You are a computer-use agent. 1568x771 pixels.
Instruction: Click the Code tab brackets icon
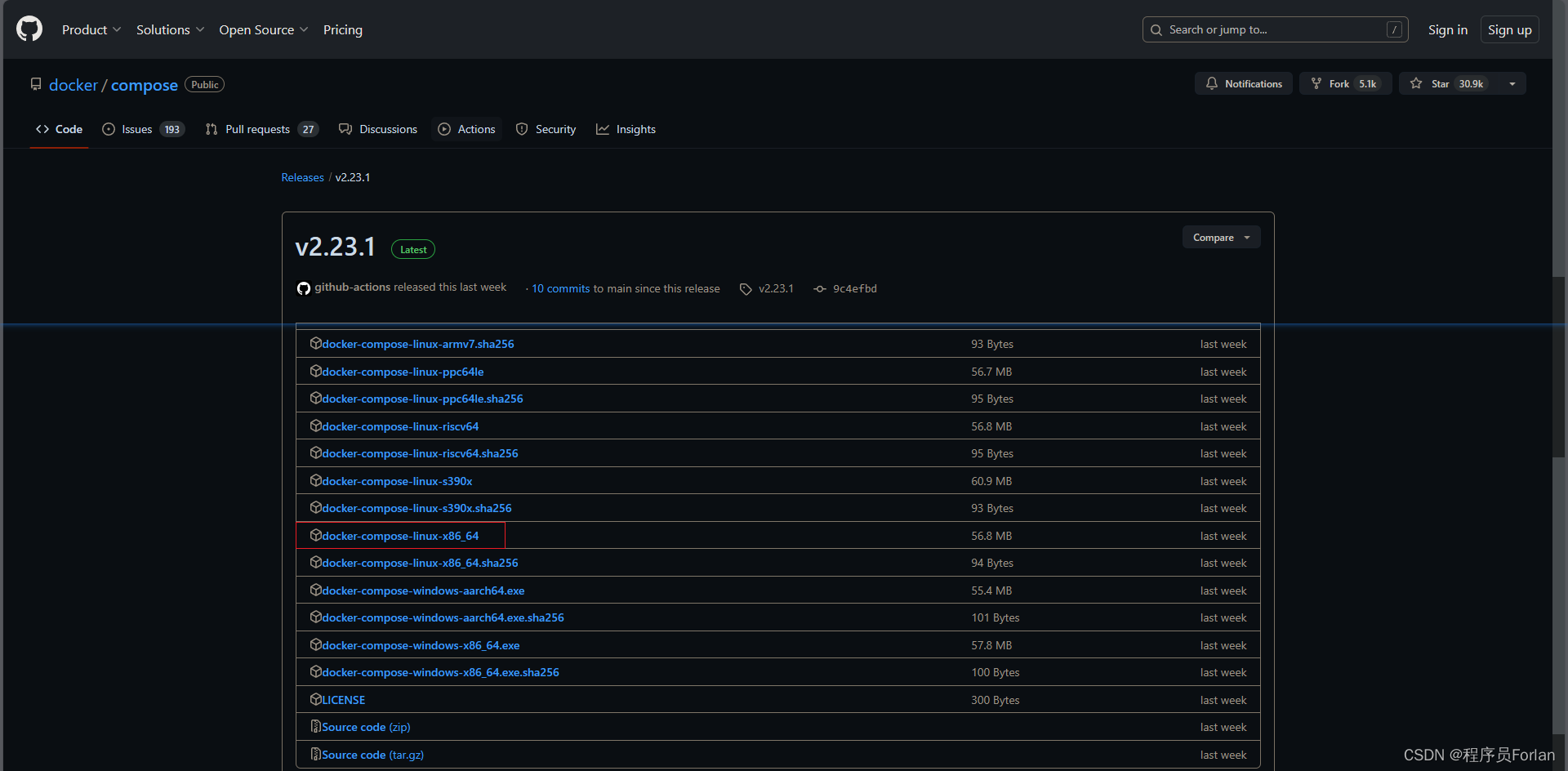[x=42, y=129]
